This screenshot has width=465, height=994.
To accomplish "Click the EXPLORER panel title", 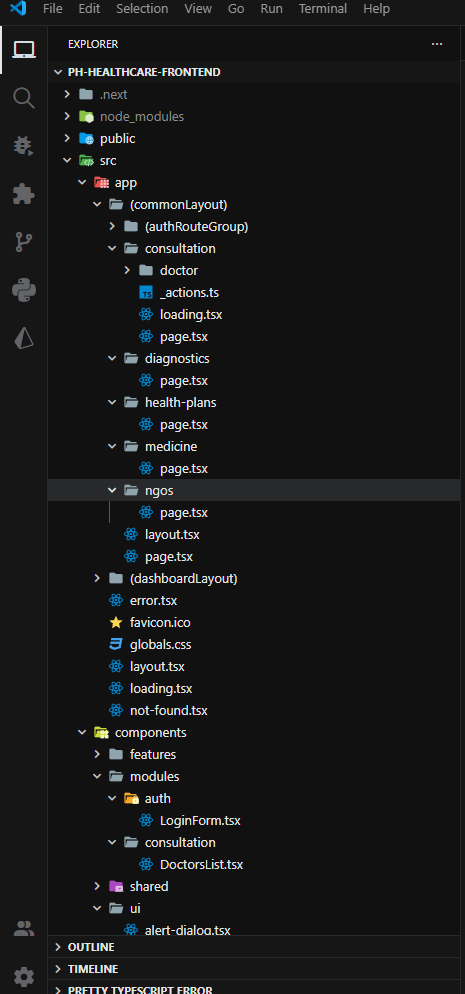I will point(93,44).
